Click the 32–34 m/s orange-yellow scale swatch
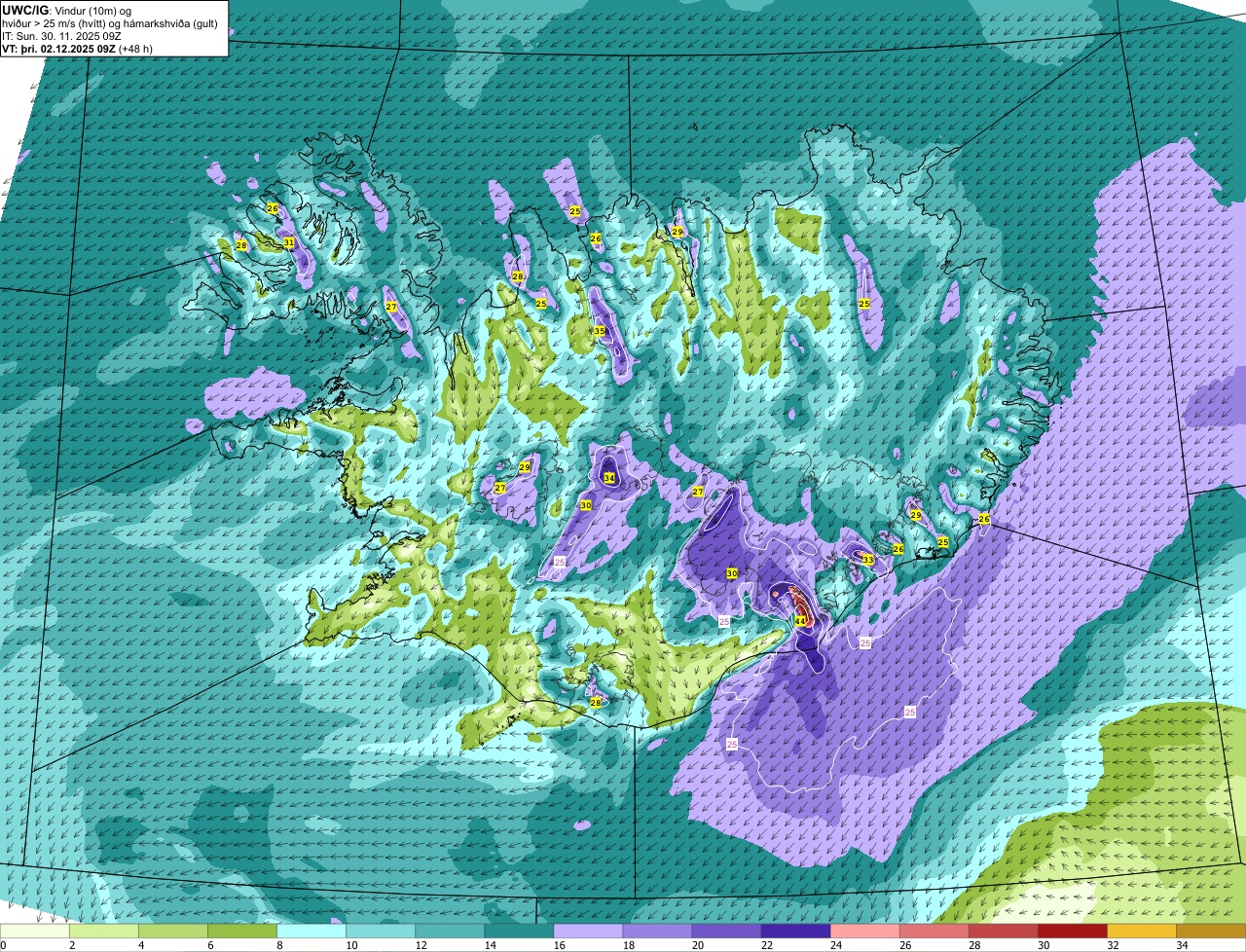1246x952 pixels. [1141, 932]
